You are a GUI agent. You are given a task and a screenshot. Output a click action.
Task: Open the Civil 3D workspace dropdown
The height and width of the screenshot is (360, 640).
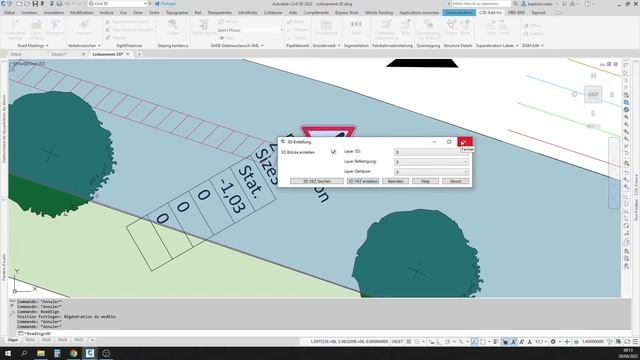click(118, 4)
